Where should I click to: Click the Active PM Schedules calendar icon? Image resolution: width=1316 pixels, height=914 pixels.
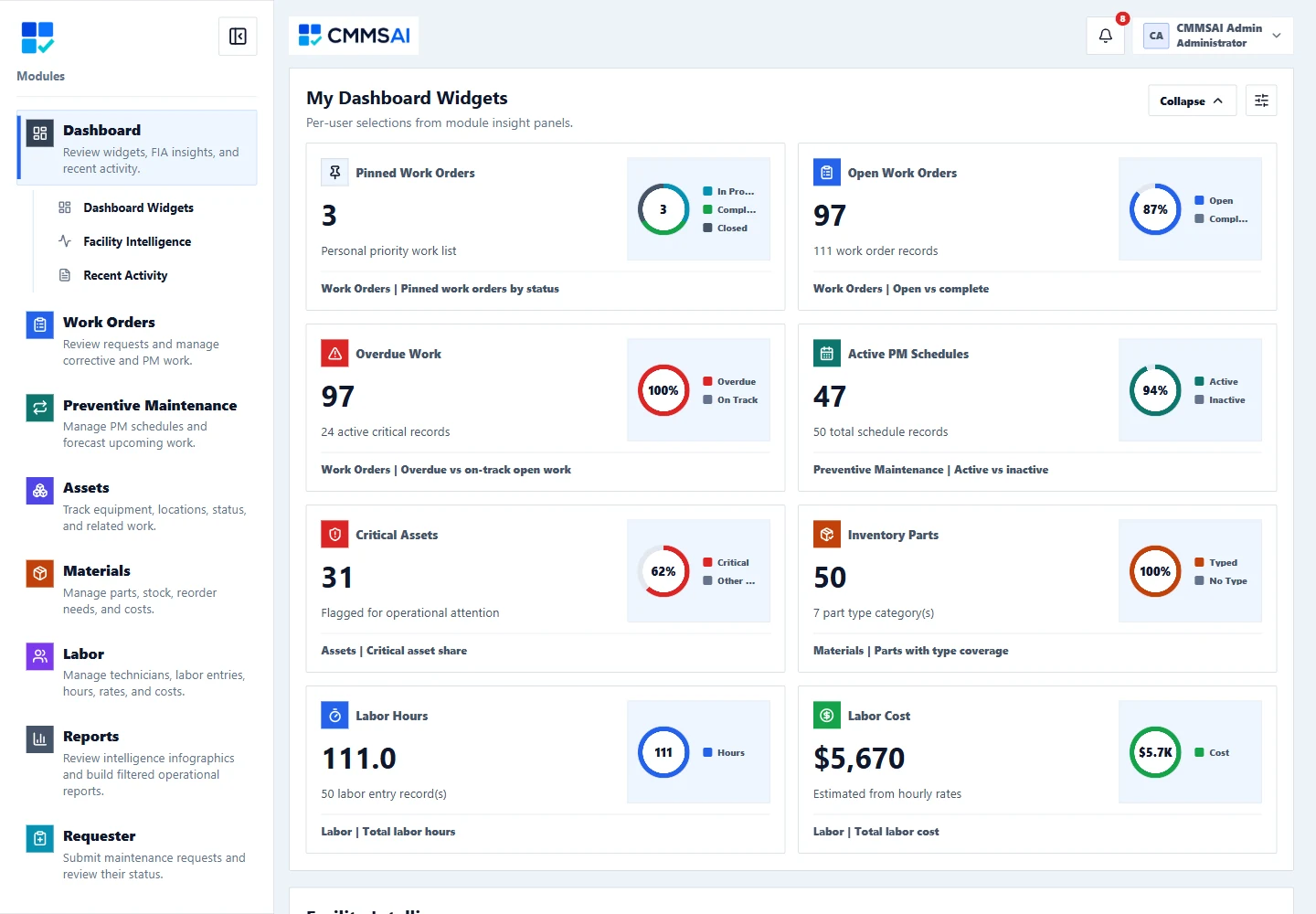tap(827, 354)
